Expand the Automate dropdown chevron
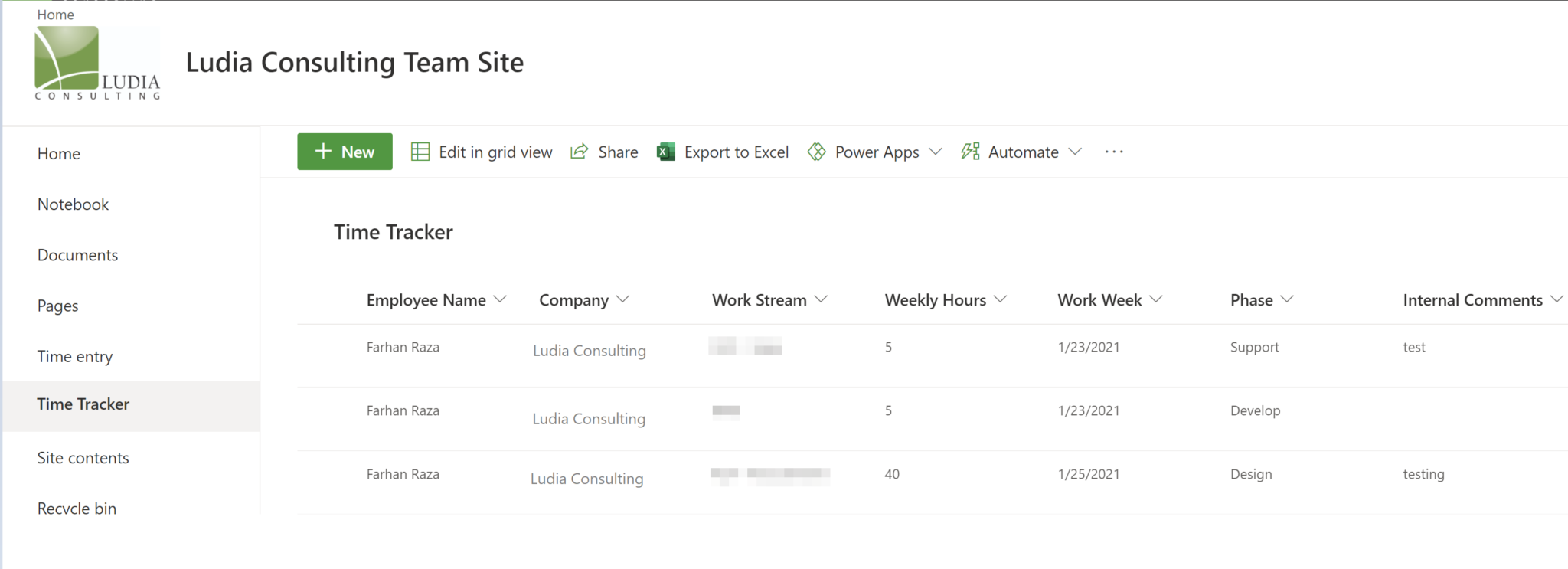This screenshot has width=1568, height=569. pyautogui.click(x=1075, y=152)
